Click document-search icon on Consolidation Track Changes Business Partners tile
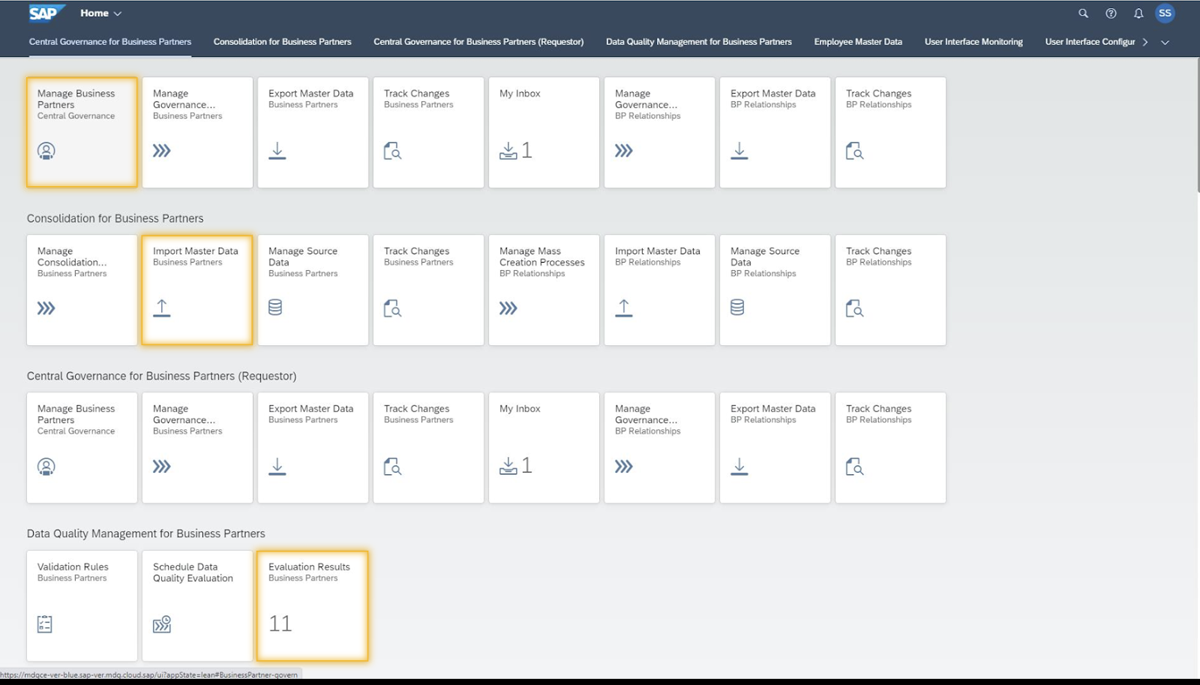Viewport: 1200px width, 685px height. click(x=393, y=309)
